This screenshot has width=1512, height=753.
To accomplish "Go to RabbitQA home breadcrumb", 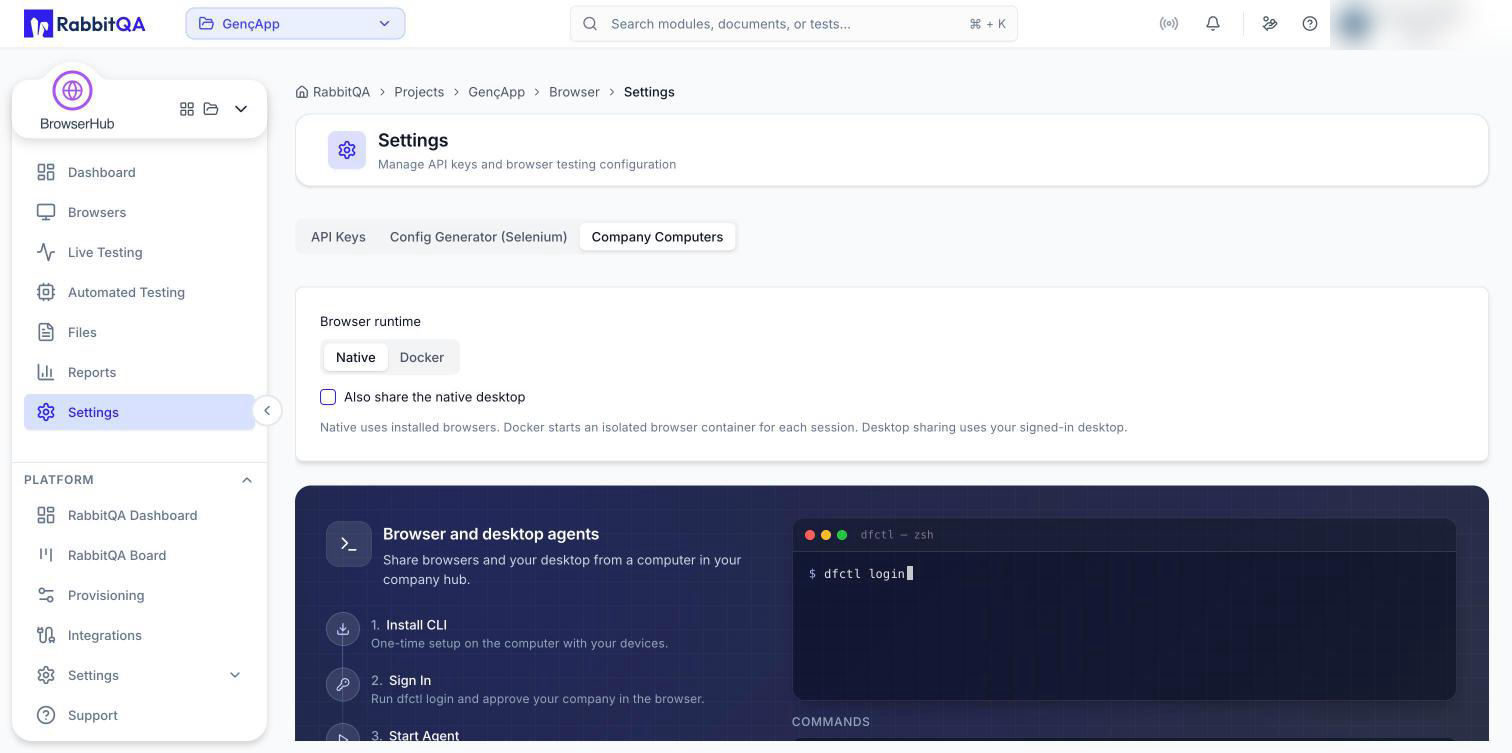I will tap(333, 92).
